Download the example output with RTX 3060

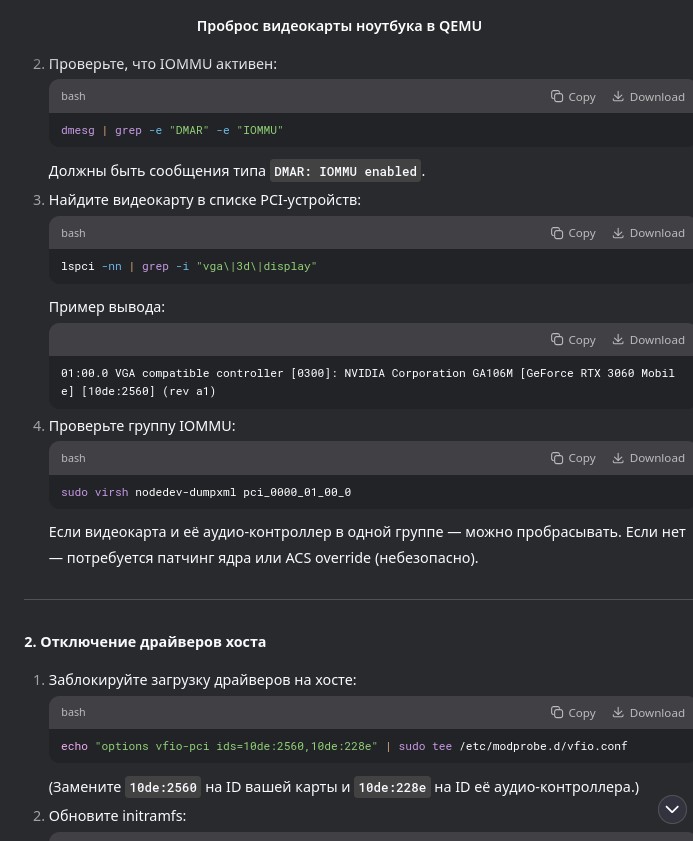pyautogui.click(x=648, y=340)
